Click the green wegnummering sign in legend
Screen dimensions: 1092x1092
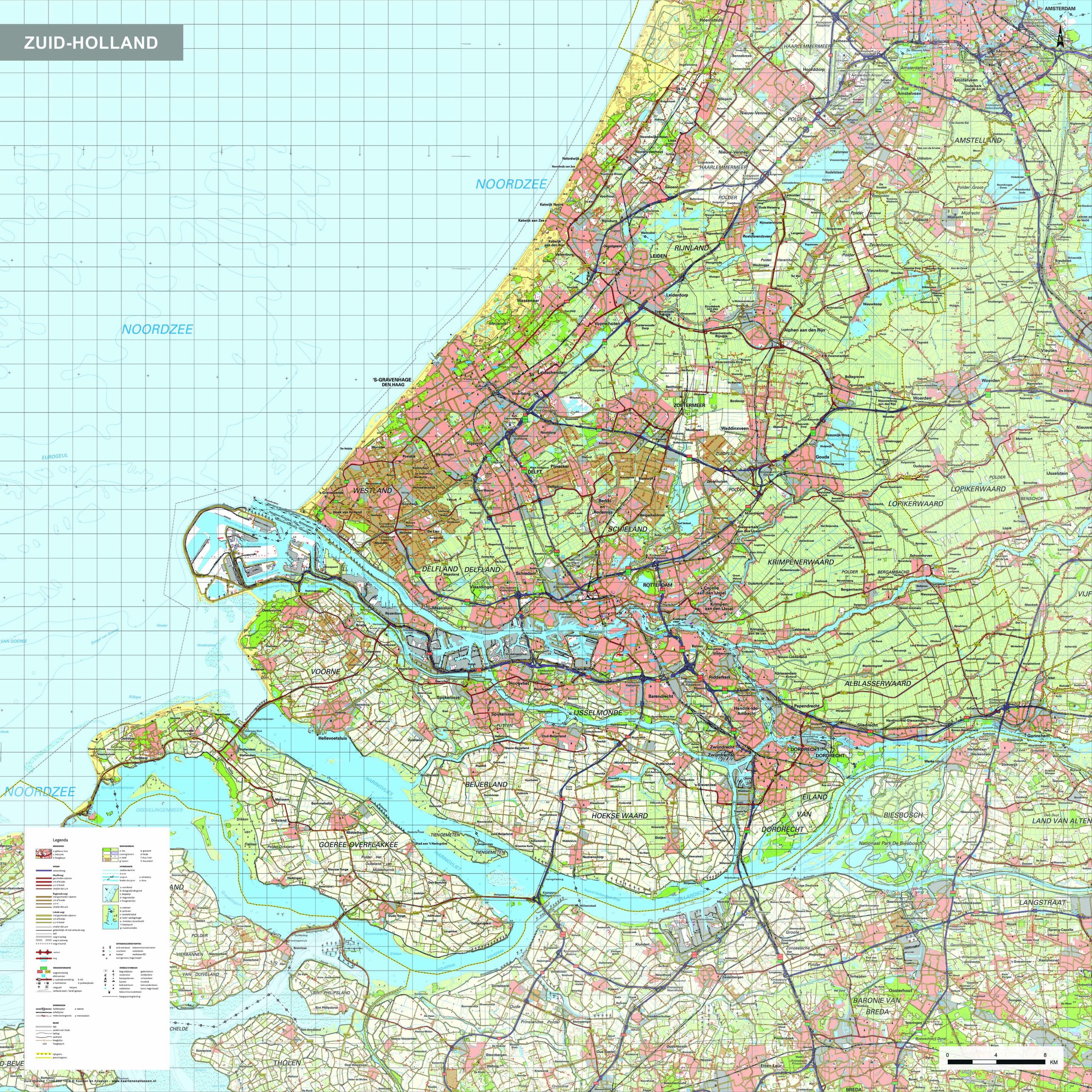pyautogui.click(x=44, y=968)
